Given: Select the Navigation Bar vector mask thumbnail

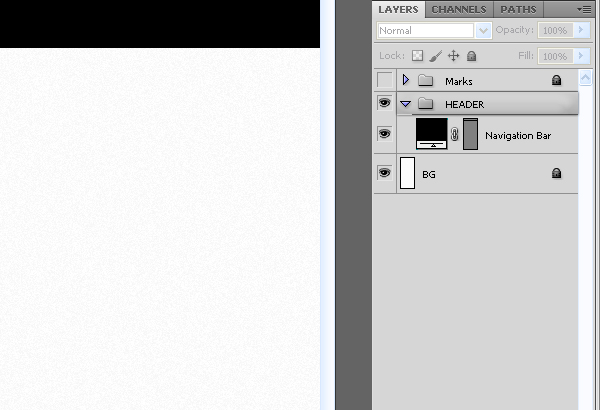Looking at the screenshot, I should 470,134.
